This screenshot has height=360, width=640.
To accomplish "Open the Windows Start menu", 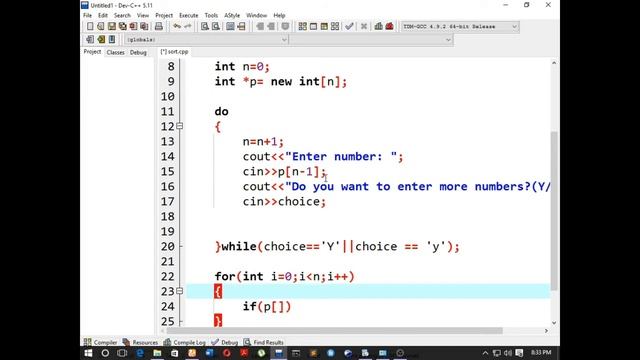I will [x=88, y=353].
